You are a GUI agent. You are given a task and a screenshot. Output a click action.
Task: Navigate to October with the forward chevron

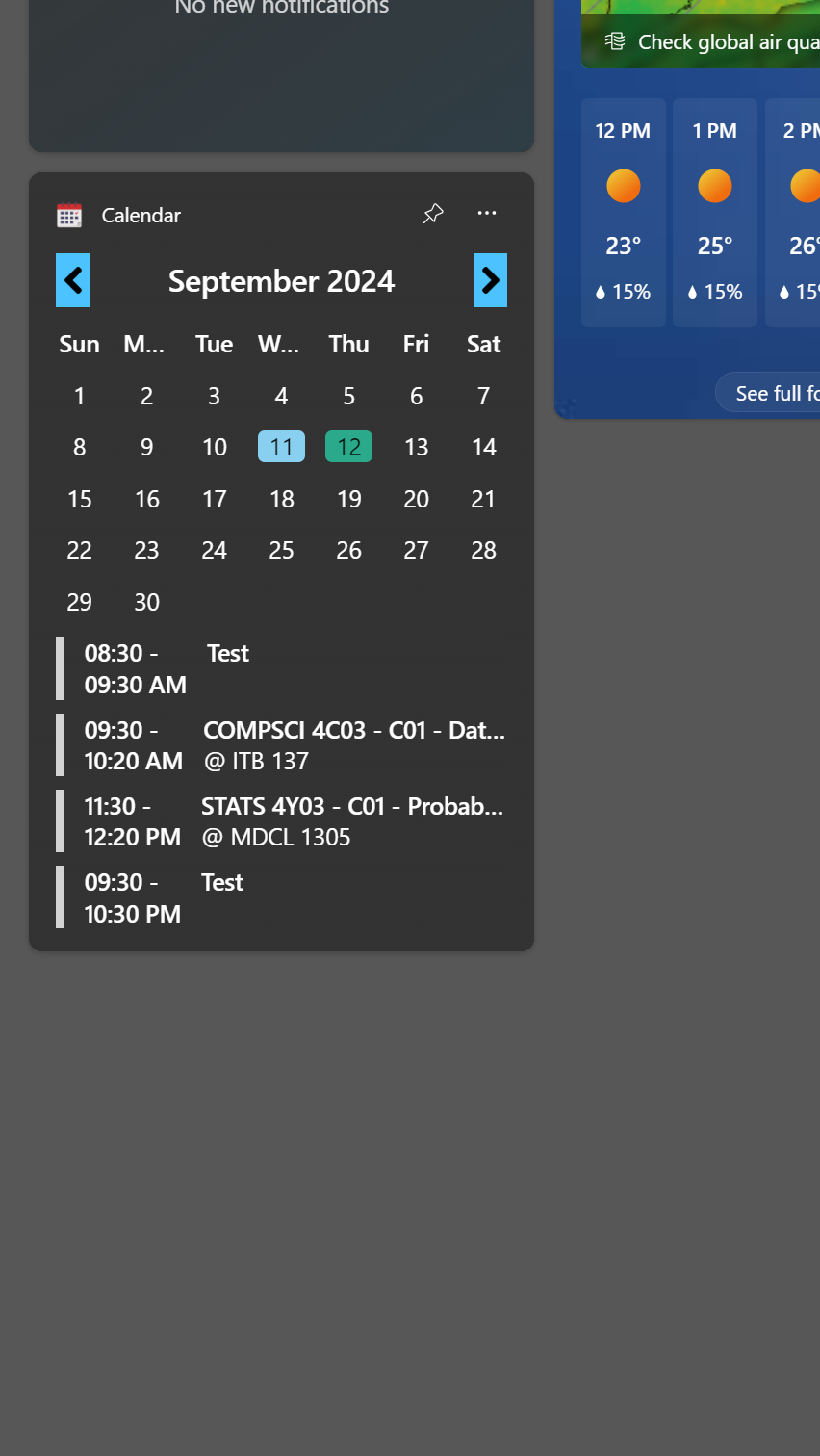[490, 280]
